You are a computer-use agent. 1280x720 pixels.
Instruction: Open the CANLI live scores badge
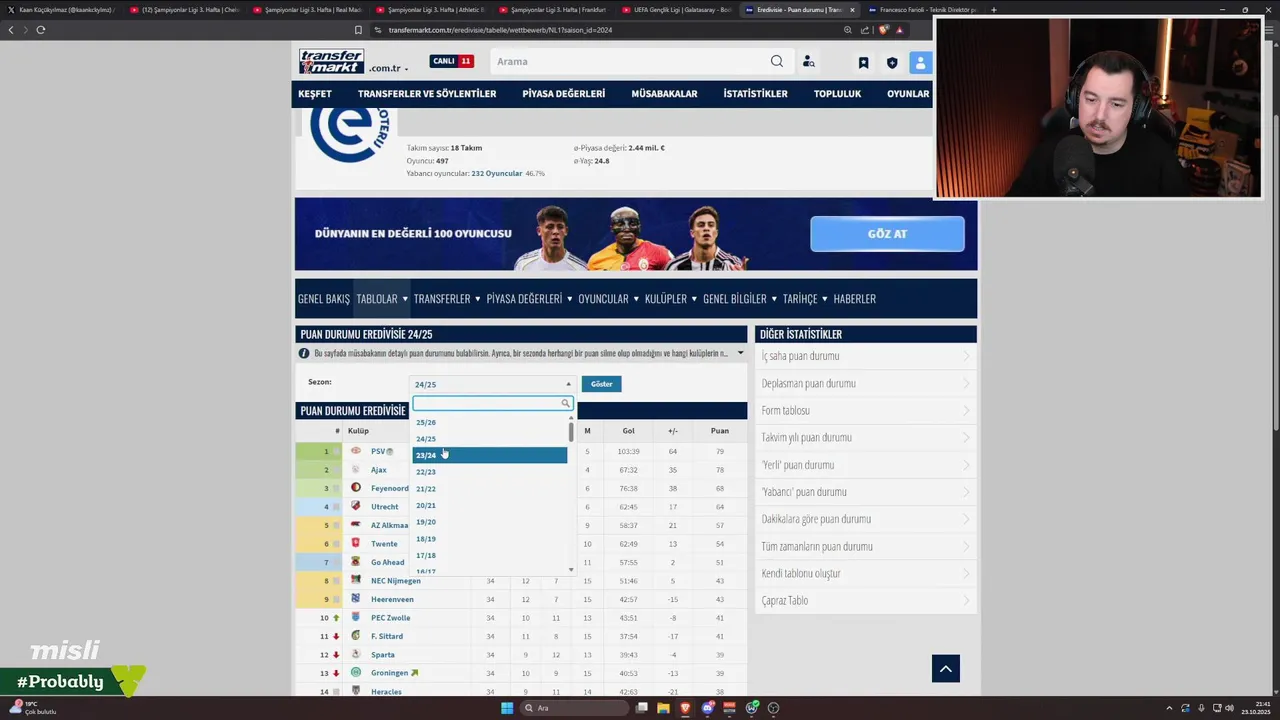452,61
